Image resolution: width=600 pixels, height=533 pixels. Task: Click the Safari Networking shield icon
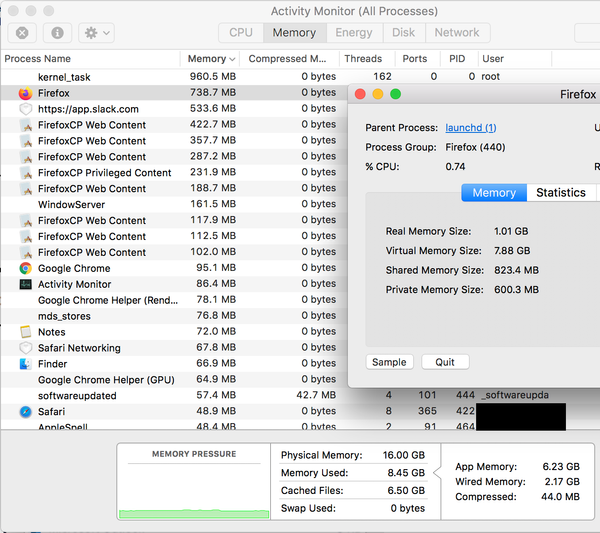coord(26,348)
